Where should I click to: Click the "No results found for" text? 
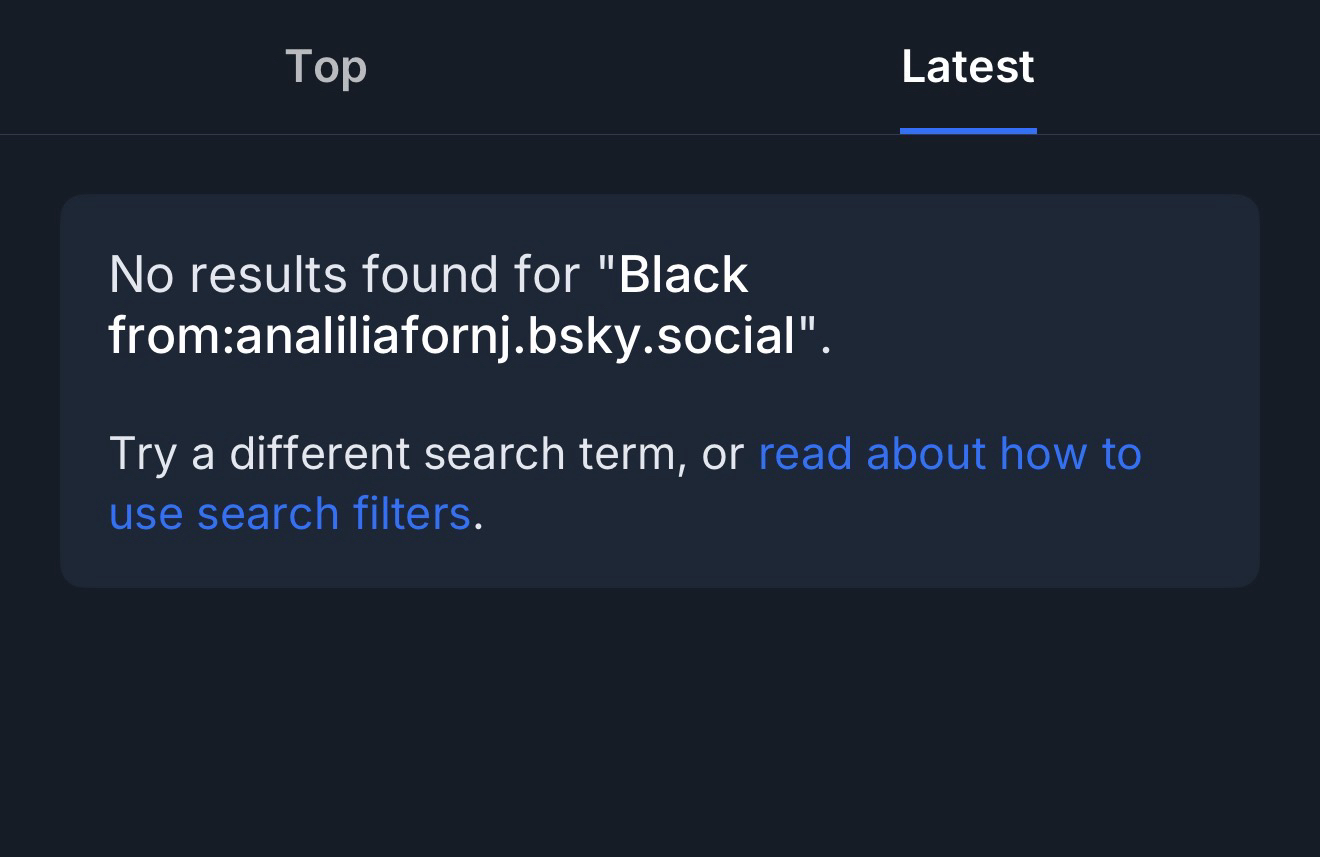tap(344, 275)
